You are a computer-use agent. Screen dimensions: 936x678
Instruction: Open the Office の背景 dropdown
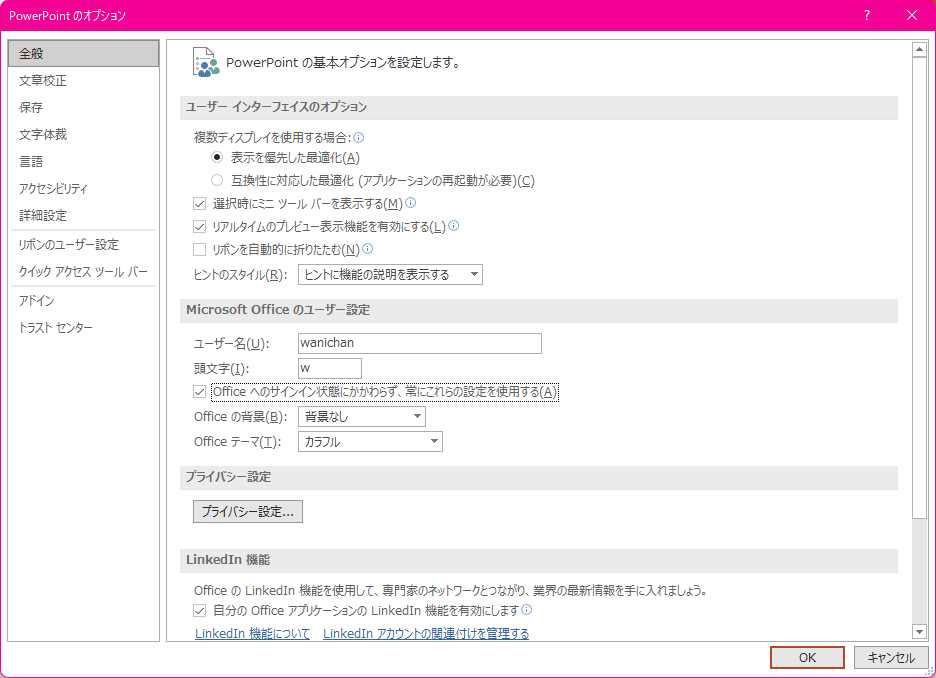(362, 417)
